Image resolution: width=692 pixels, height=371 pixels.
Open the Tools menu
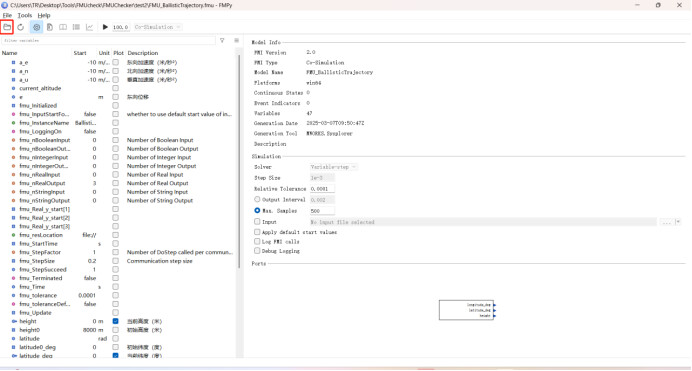pos(25,15)
